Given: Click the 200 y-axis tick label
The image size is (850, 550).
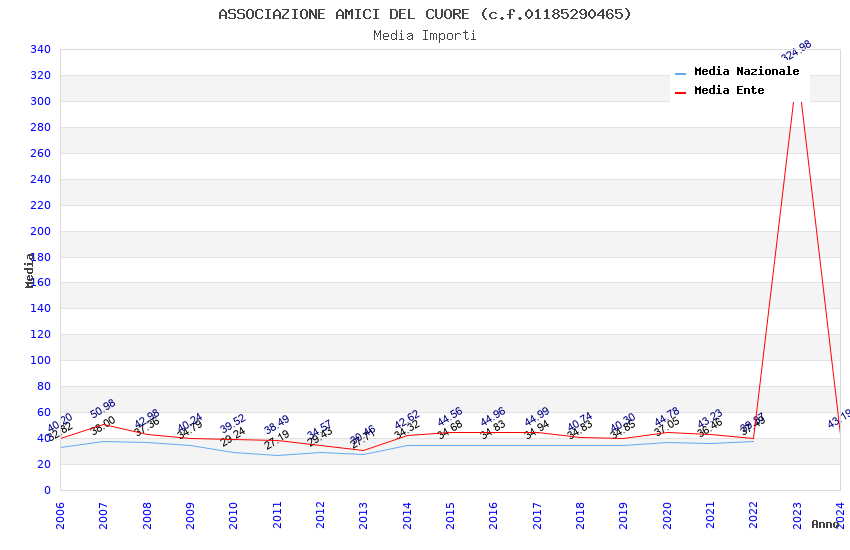Looking at the screenshot, I should tap(41, 231).
